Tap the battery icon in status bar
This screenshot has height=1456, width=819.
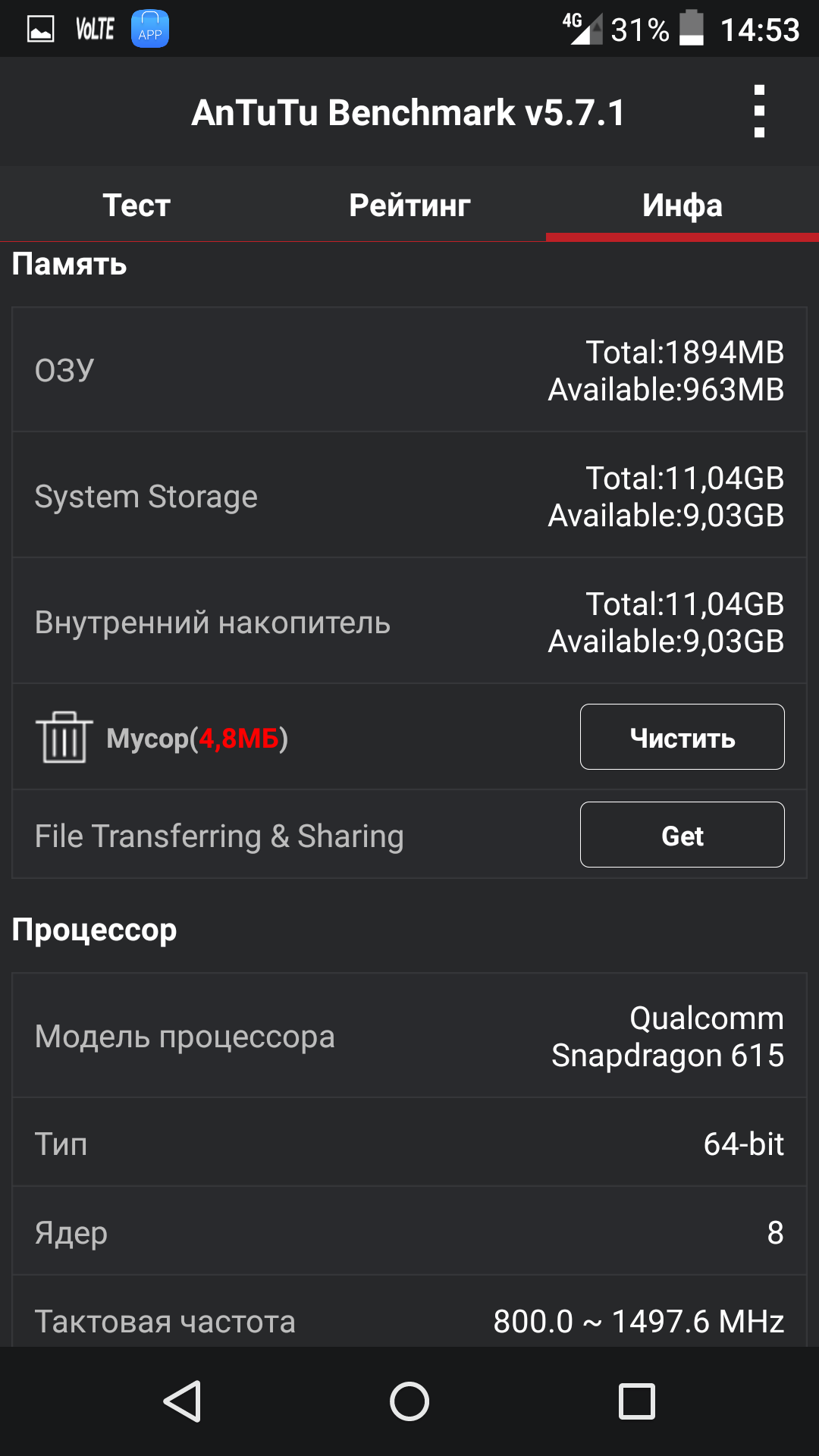[691, 29]
